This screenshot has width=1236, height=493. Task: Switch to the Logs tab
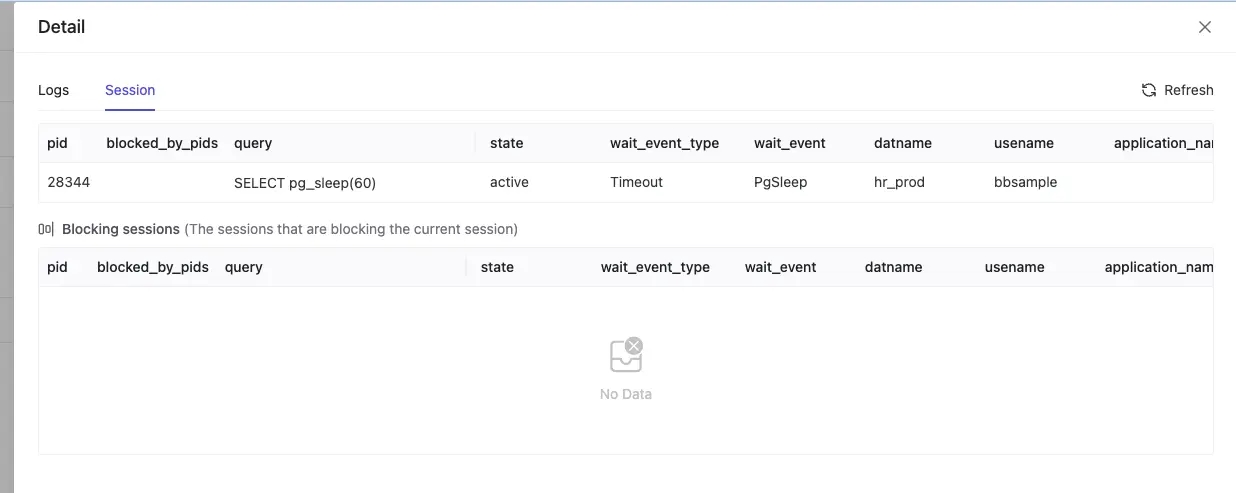(x=54, y=90)
